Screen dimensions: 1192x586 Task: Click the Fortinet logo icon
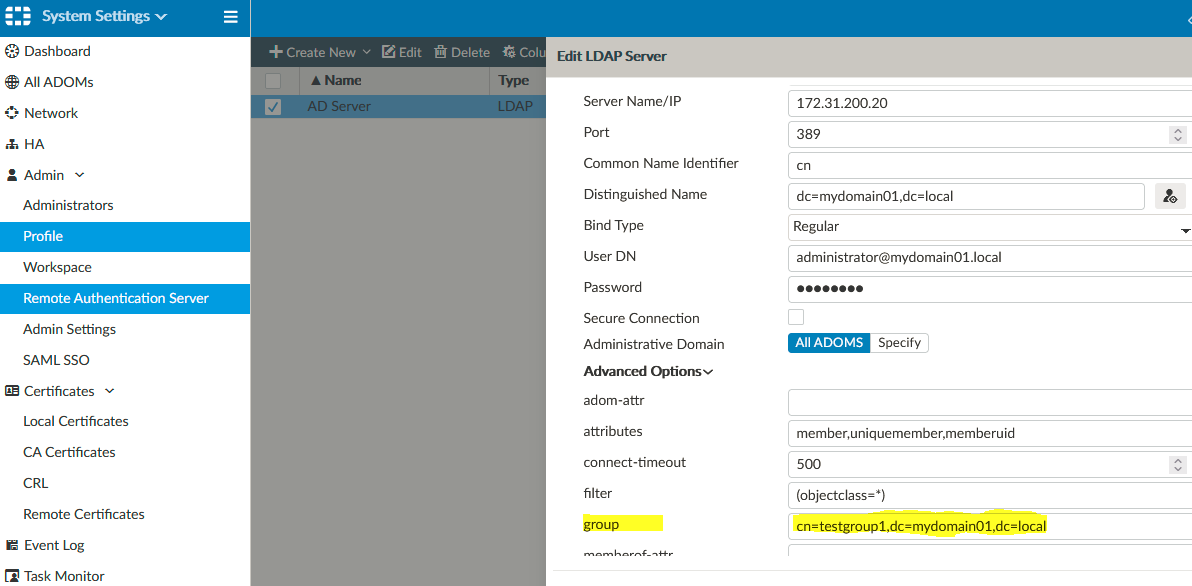click(18, 17)
